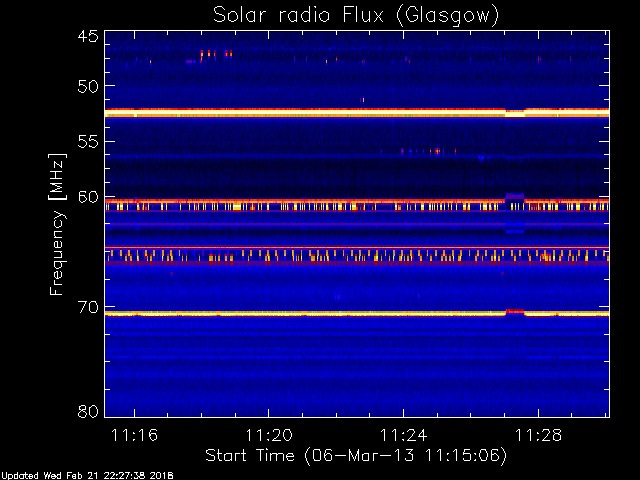Click the plot title 'Solar radio Flux (Glasgow)'
This screenshot has height=480, width=640.
356,15
